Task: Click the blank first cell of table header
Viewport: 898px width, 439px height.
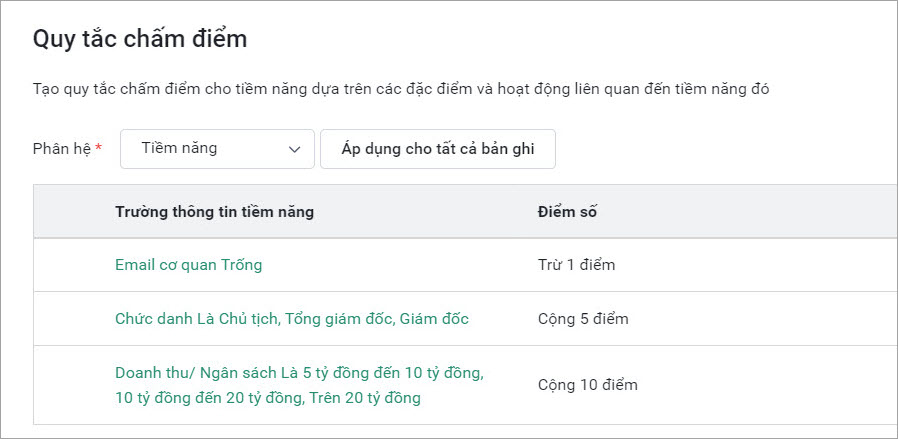Action: coord(74,212)
